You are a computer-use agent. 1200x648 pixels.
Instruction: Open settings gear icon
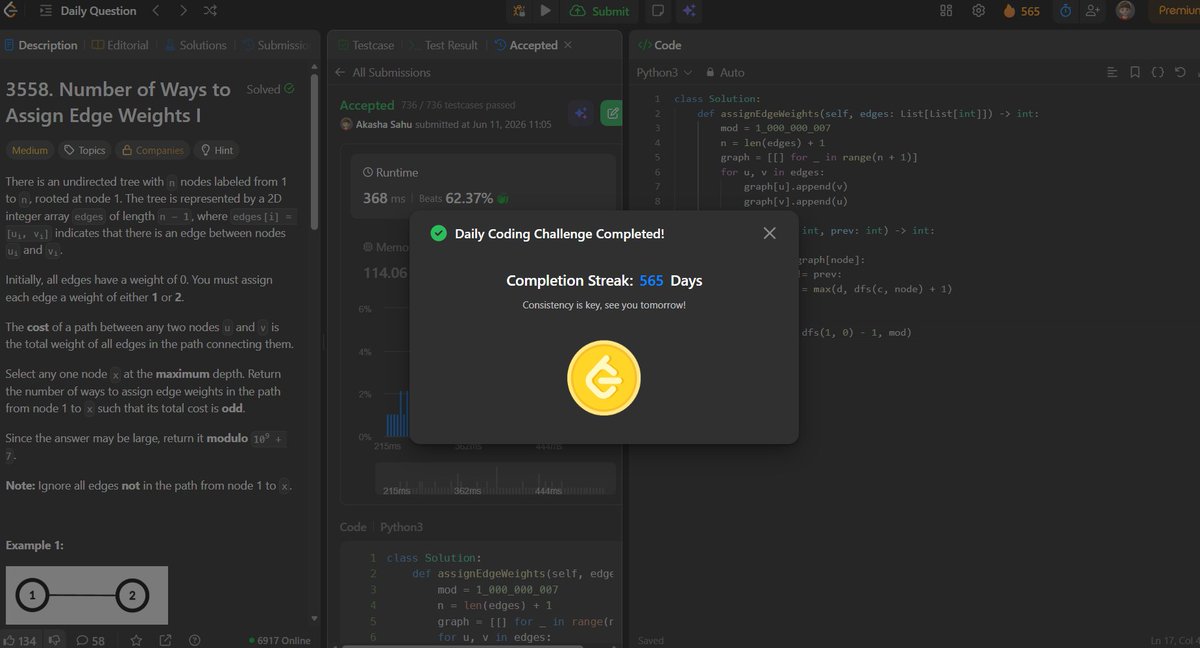pos(978,11)
